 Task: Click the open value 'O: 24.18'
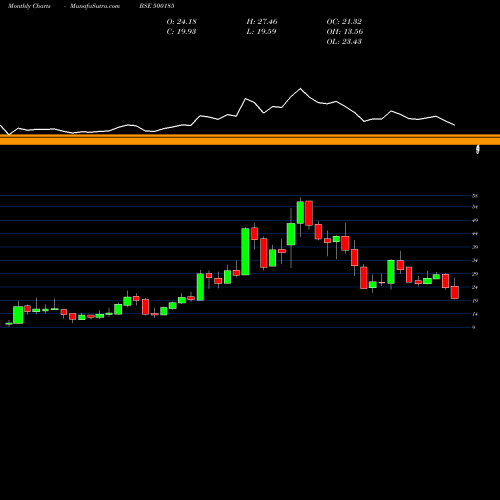pyautogui.click(x=181, y=21)
